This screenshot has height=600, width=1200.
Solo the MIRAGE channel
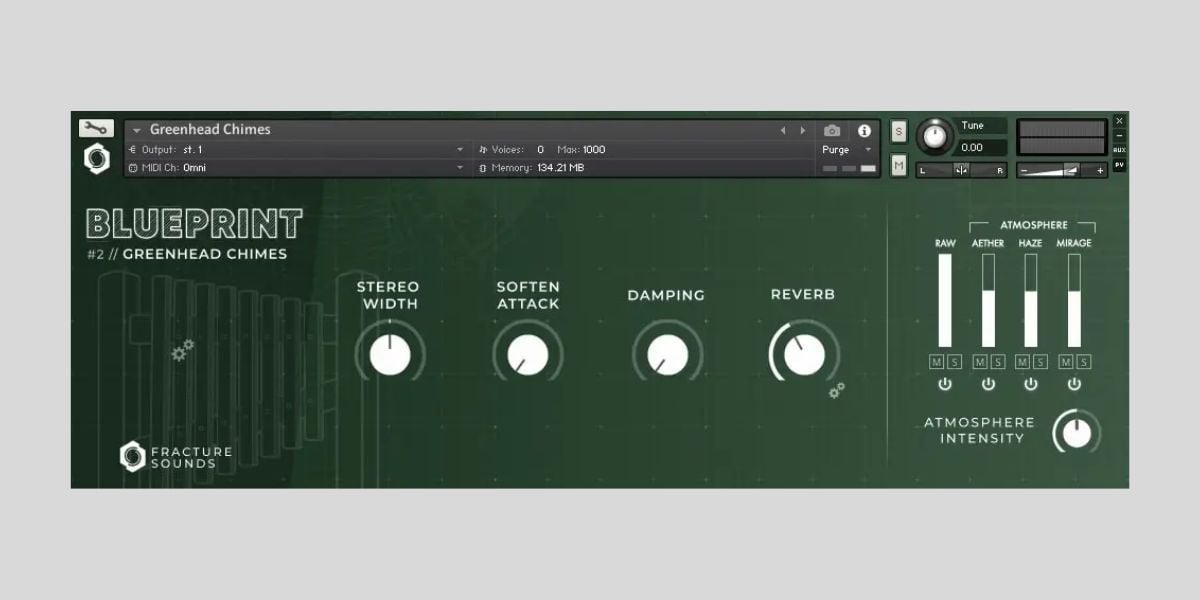click(x=1083, y=361)
